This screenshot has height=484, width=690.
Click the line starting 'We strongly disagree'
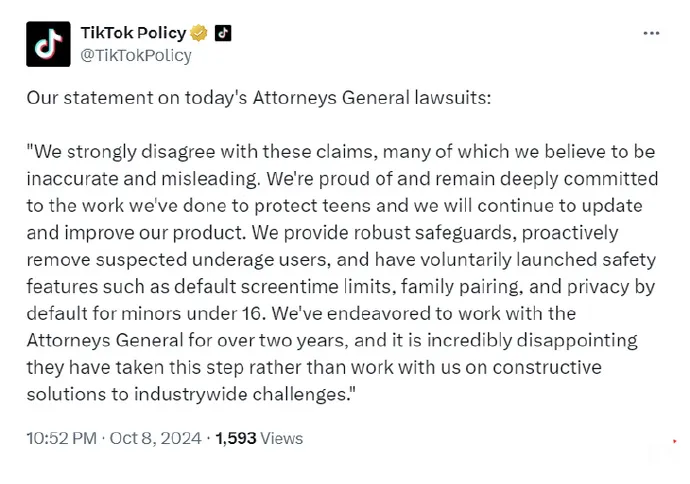tap(341, 152)
